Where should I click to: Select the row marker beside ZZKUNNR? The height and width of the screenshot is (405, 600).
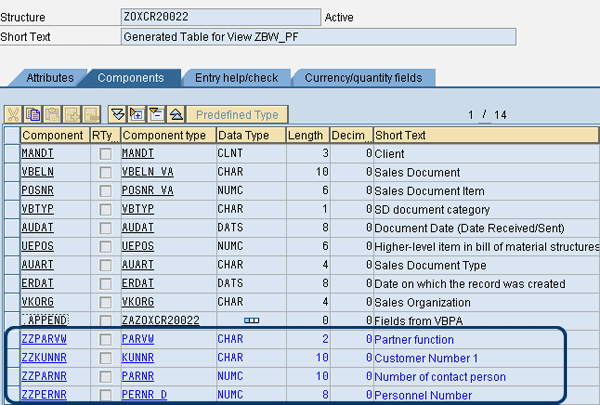click(x=10, y=355)
